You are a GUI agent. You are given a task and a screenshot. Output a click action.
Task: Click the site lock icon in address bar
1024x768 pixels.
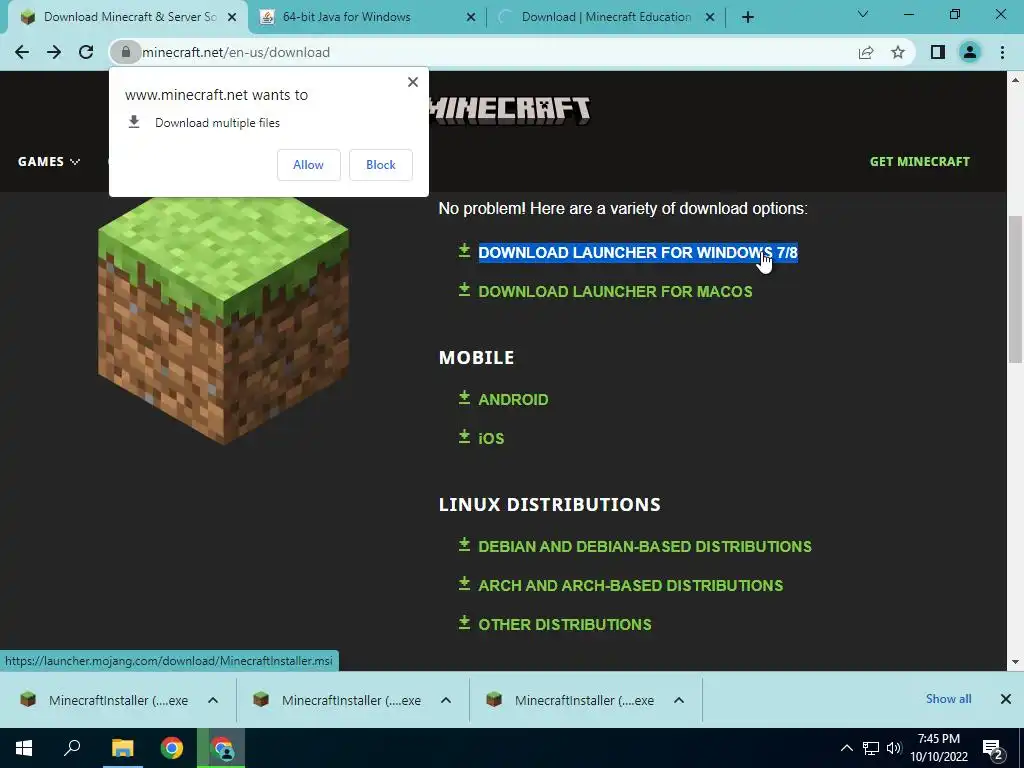point(125,52)
